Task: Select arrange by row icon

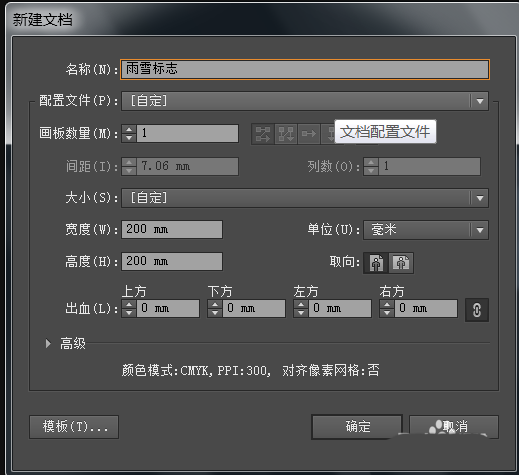Action: click(x=309, y=134)
